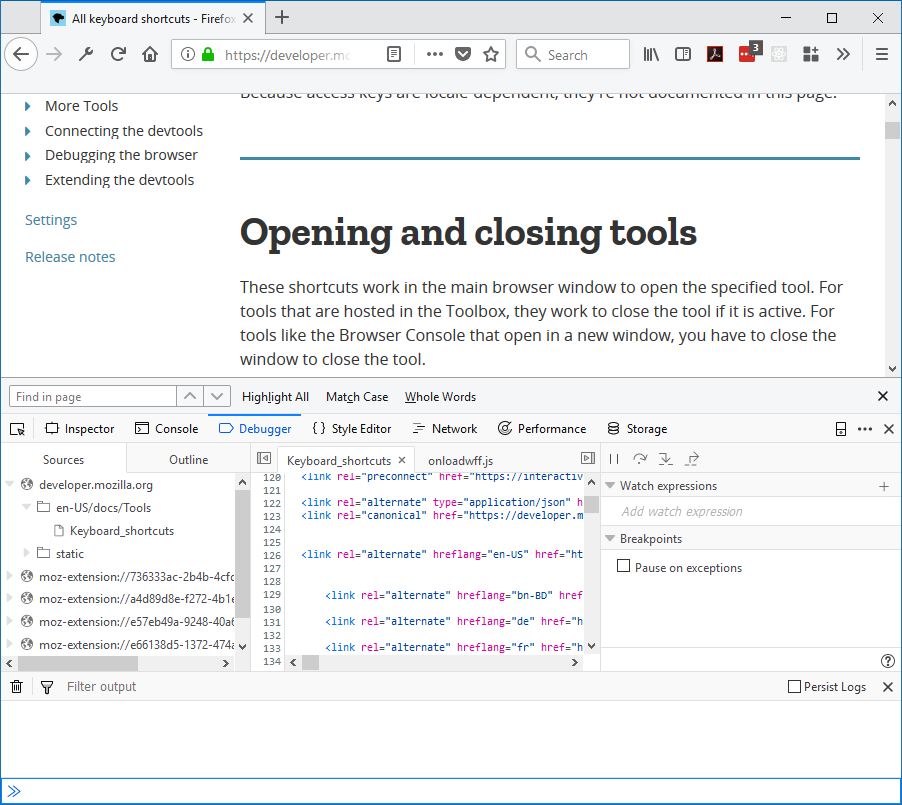902x805 pixels.
Task: Clear console output with trash icon
Action: click(x=17, y=687)
